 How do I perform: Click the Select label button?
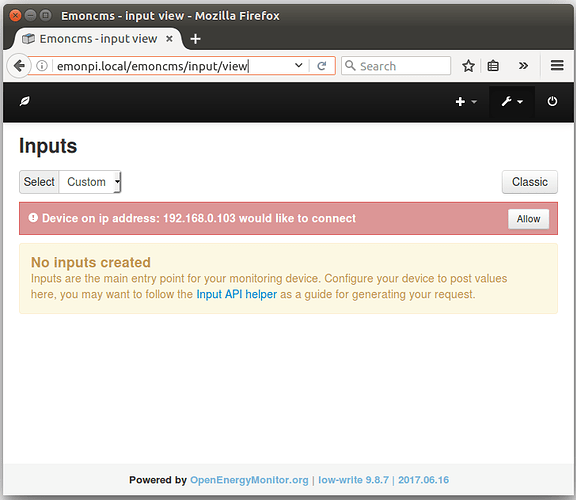pyautogui.click(x=39, y=182)
